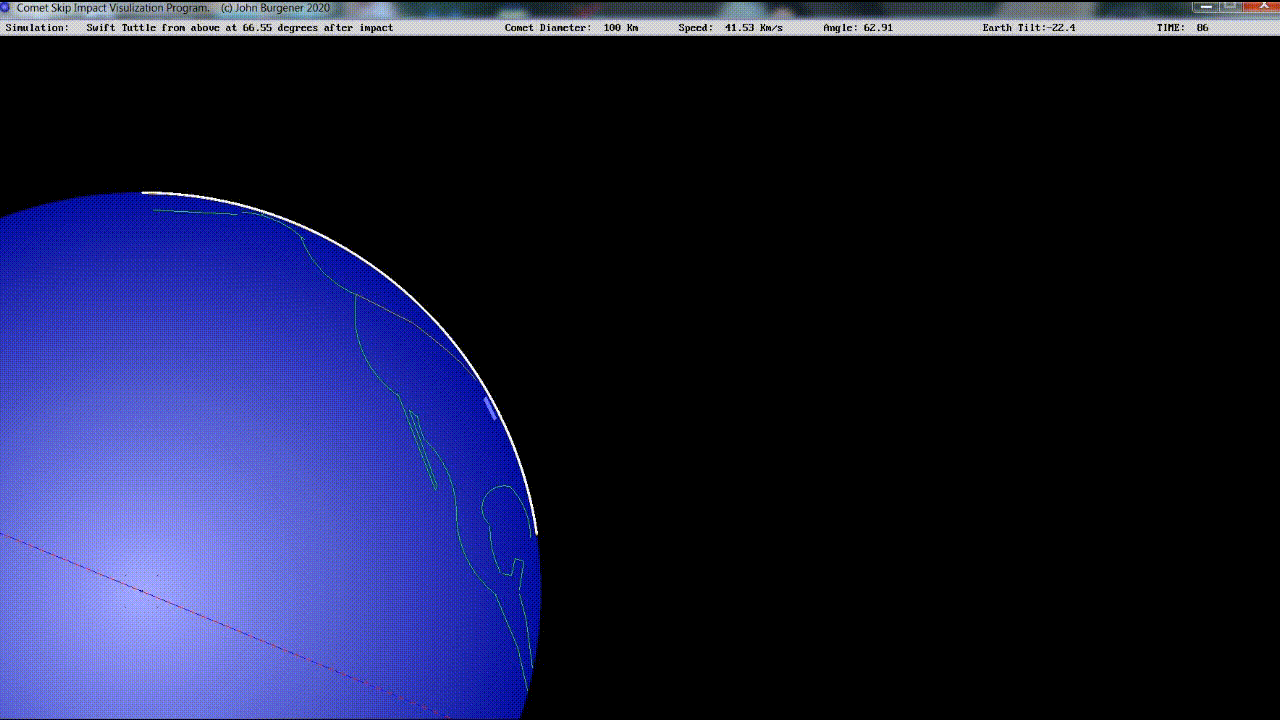Click the small purple comet marker on Earth's edge
This screenshot has width=1280, height=720.
click(x=490, y=408)
